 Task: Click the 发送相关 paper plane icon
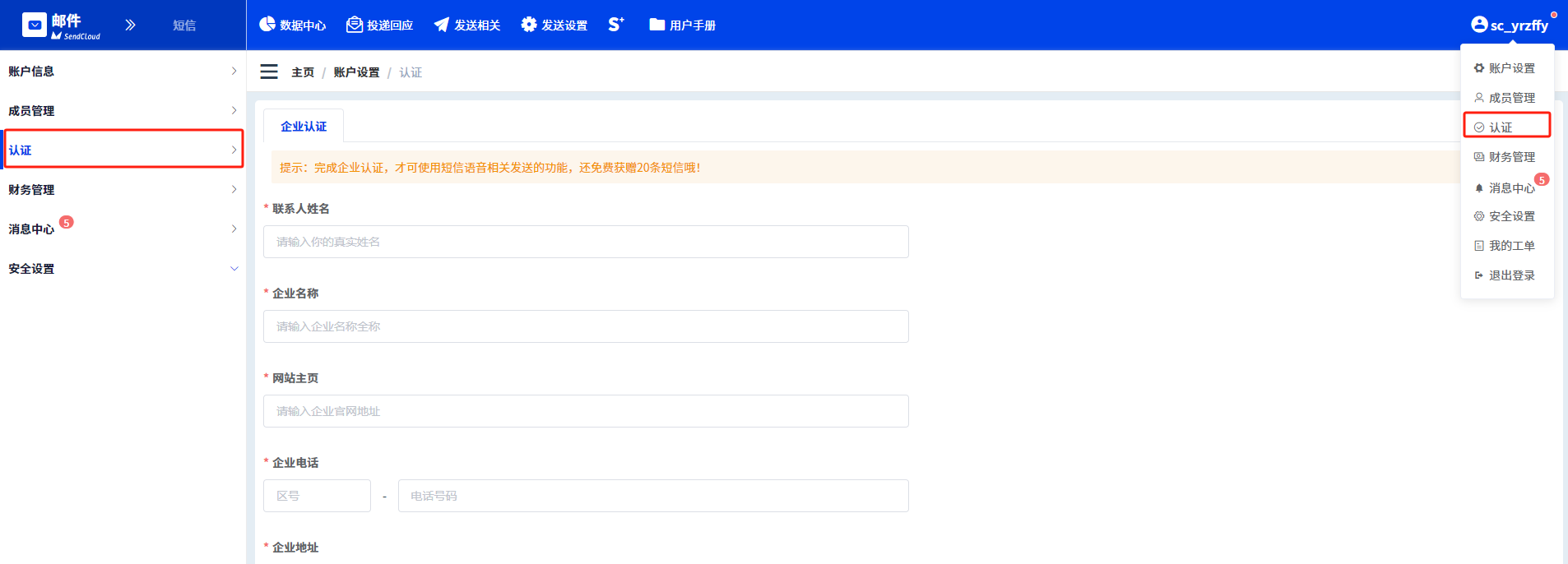442,25
